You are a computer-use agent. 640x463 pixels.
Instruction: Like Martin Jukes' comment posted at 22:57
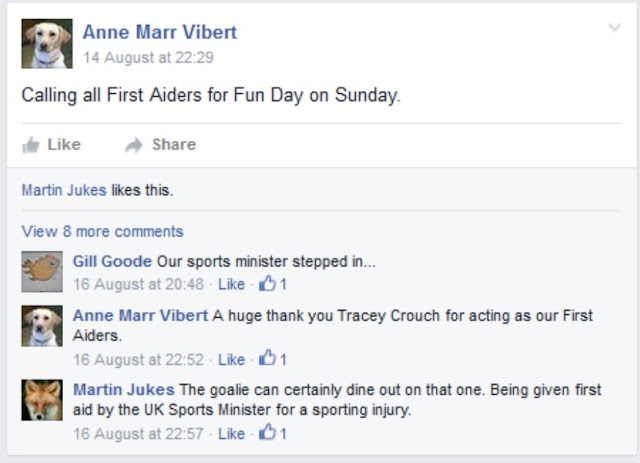[x=231, y=434]
